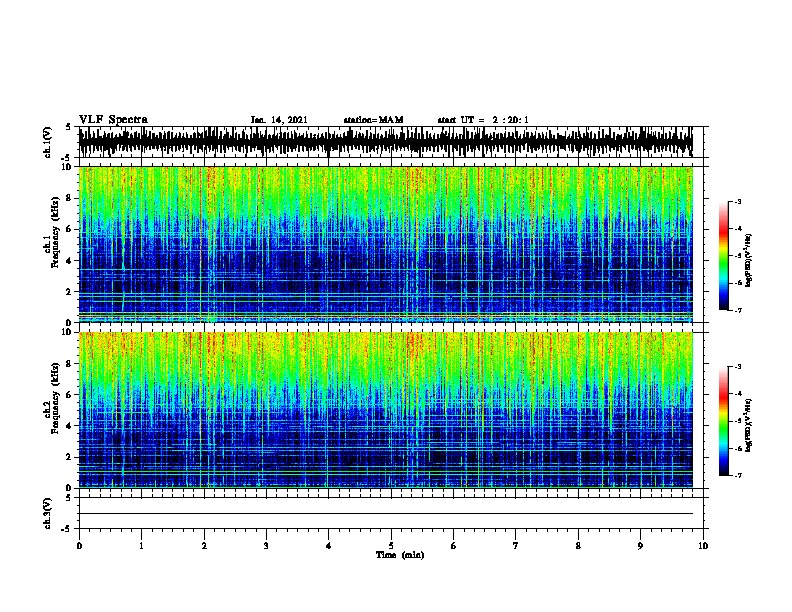Image resolution: width=792 pixels, height=612 pixels.
Task: Click inside the ch.2 spectrogram panel
Action: point(385,410)
